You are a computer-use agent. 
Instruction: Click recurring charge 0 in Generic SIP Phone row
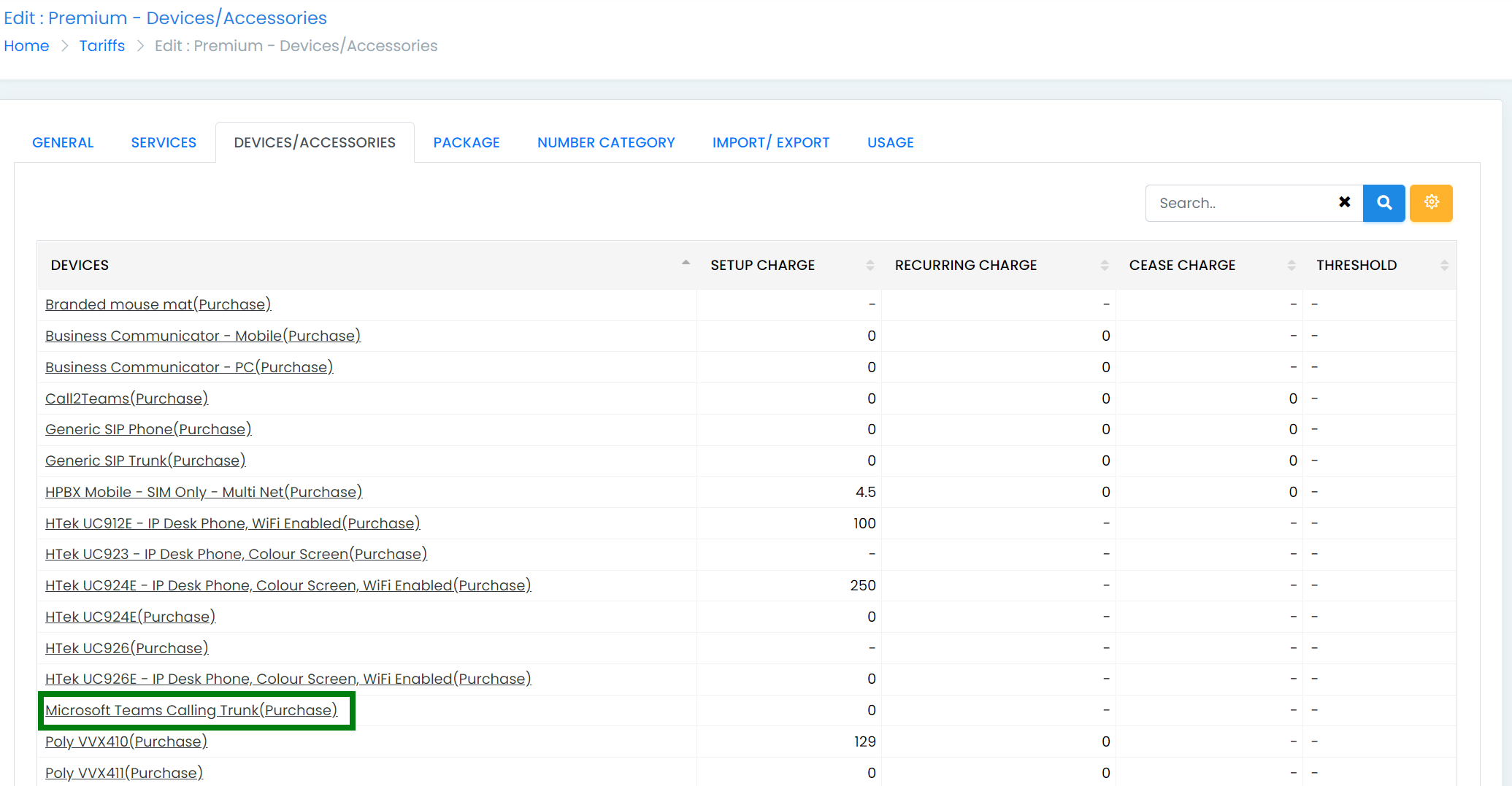coord(1105,429)
